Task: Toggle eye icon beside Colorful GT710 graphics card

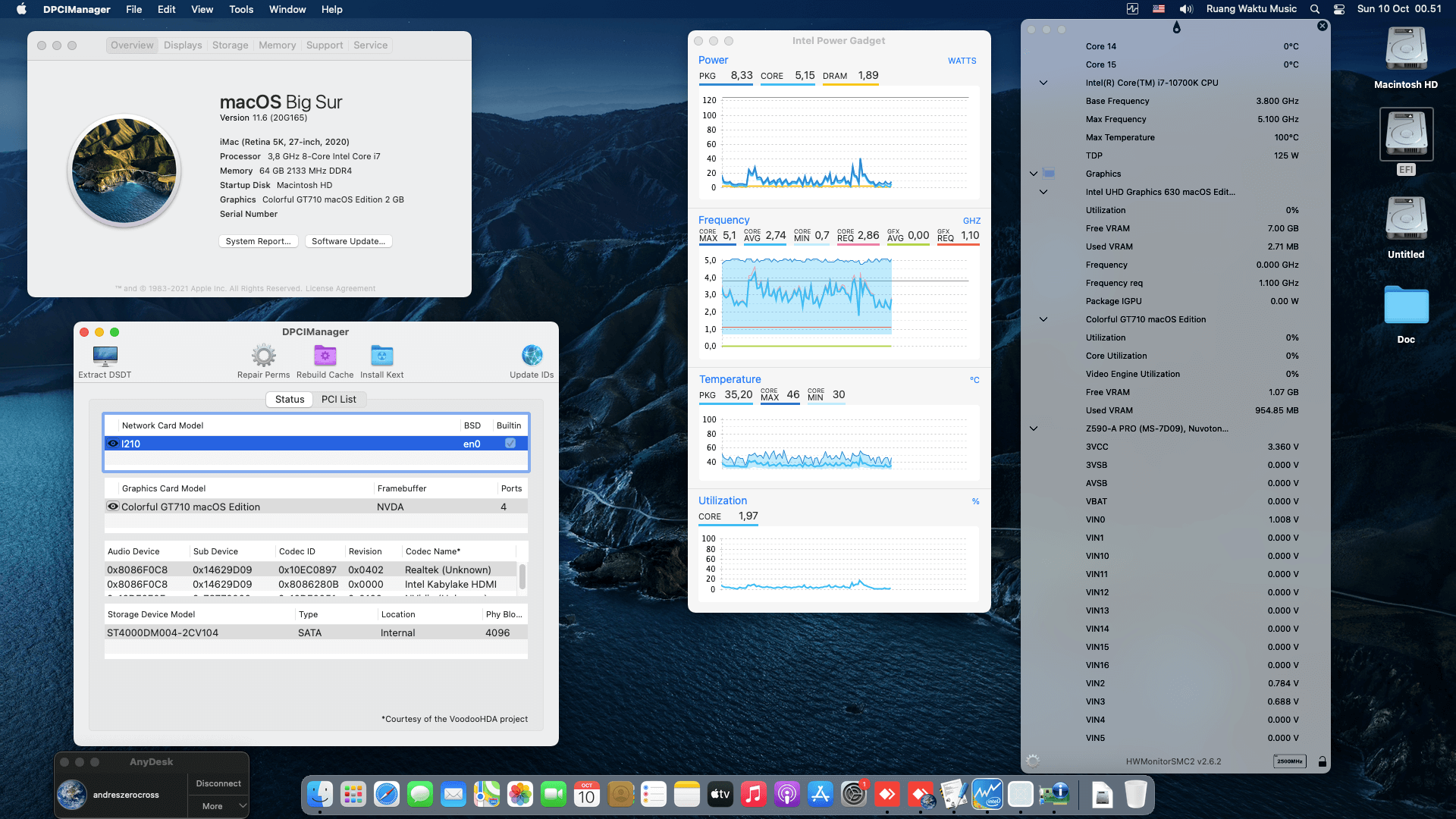Action: click(x=113, y=507)
